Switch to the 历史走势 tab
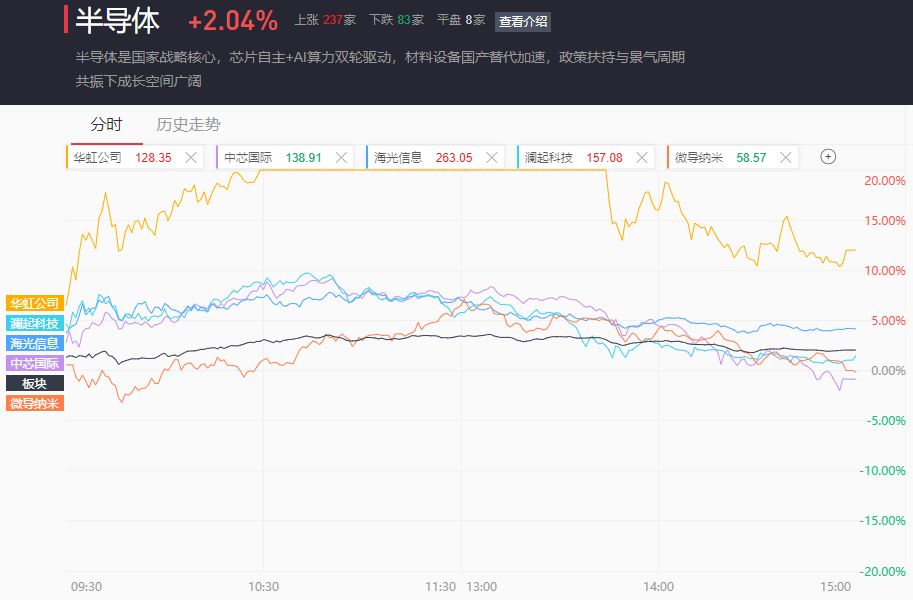 (x=188, y=125)
